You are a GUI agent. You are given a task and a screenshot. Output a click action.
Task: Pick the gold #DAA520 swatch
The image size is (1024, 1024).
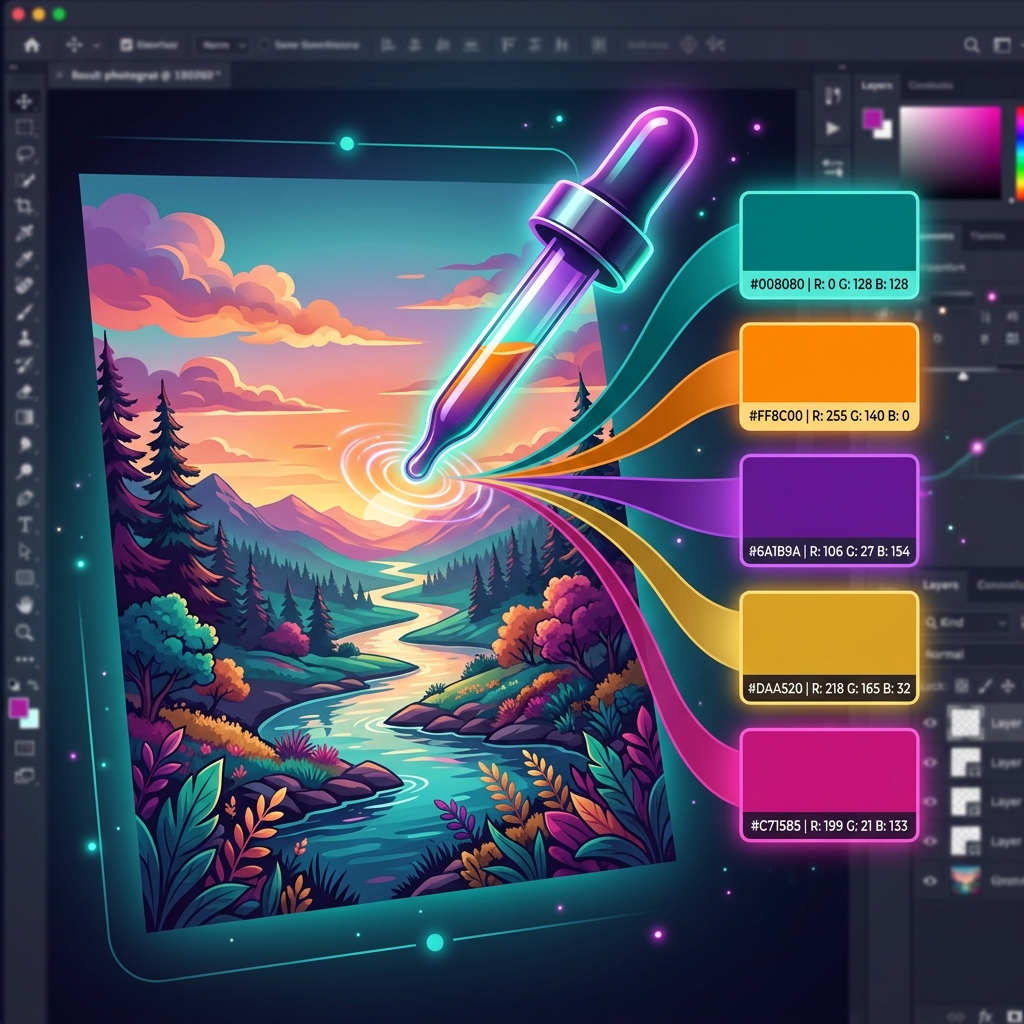tap(829, 647)
